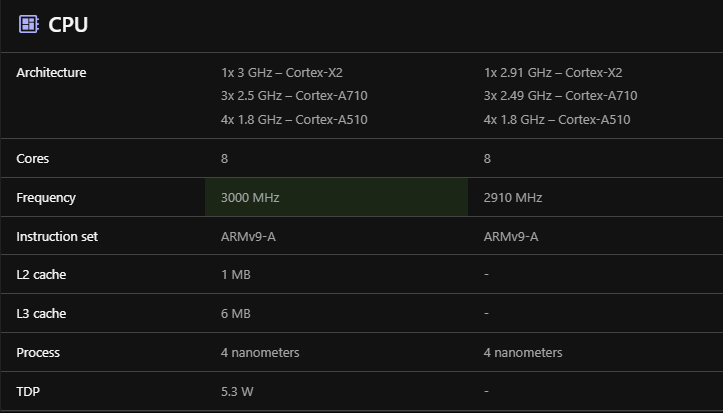Select the L2 cache row label
The height and width of the screenshot is (413, 723).
41,275
